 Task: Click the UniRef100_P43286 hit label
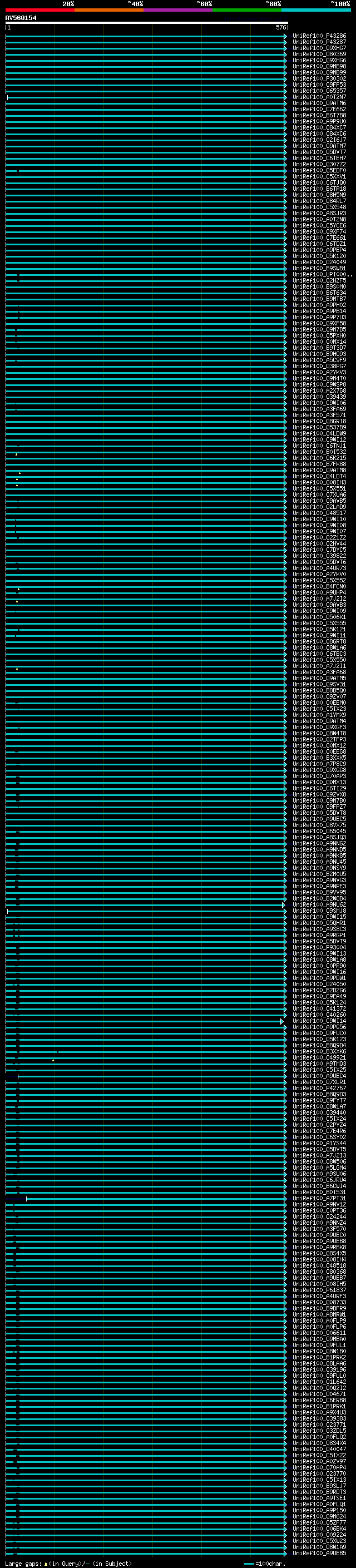coord(319,36)
